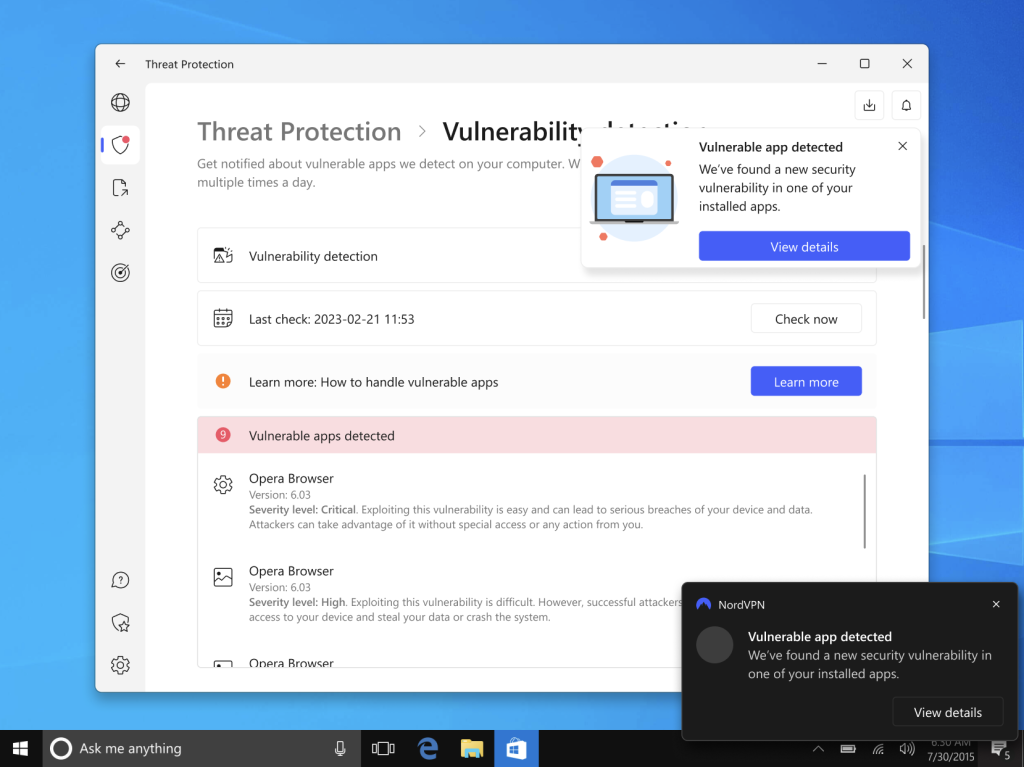The height and width of the screenshot is (767, 1024).
Task: Click the image icon of high severity Opera entry
Action: click(223, 577)
